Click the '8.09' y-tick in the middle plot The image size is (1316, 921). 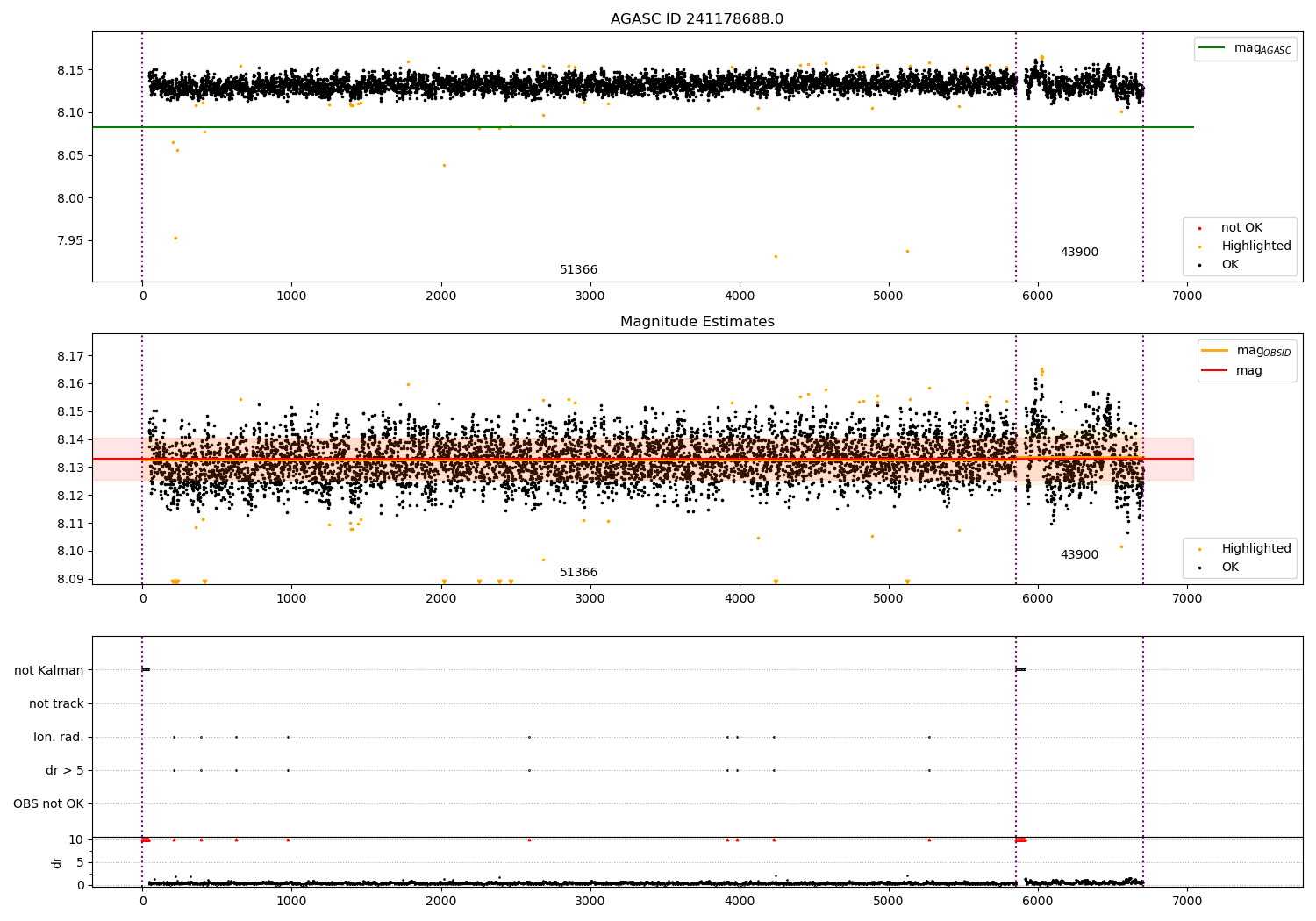pyautogui.click(x=70, y=580)
